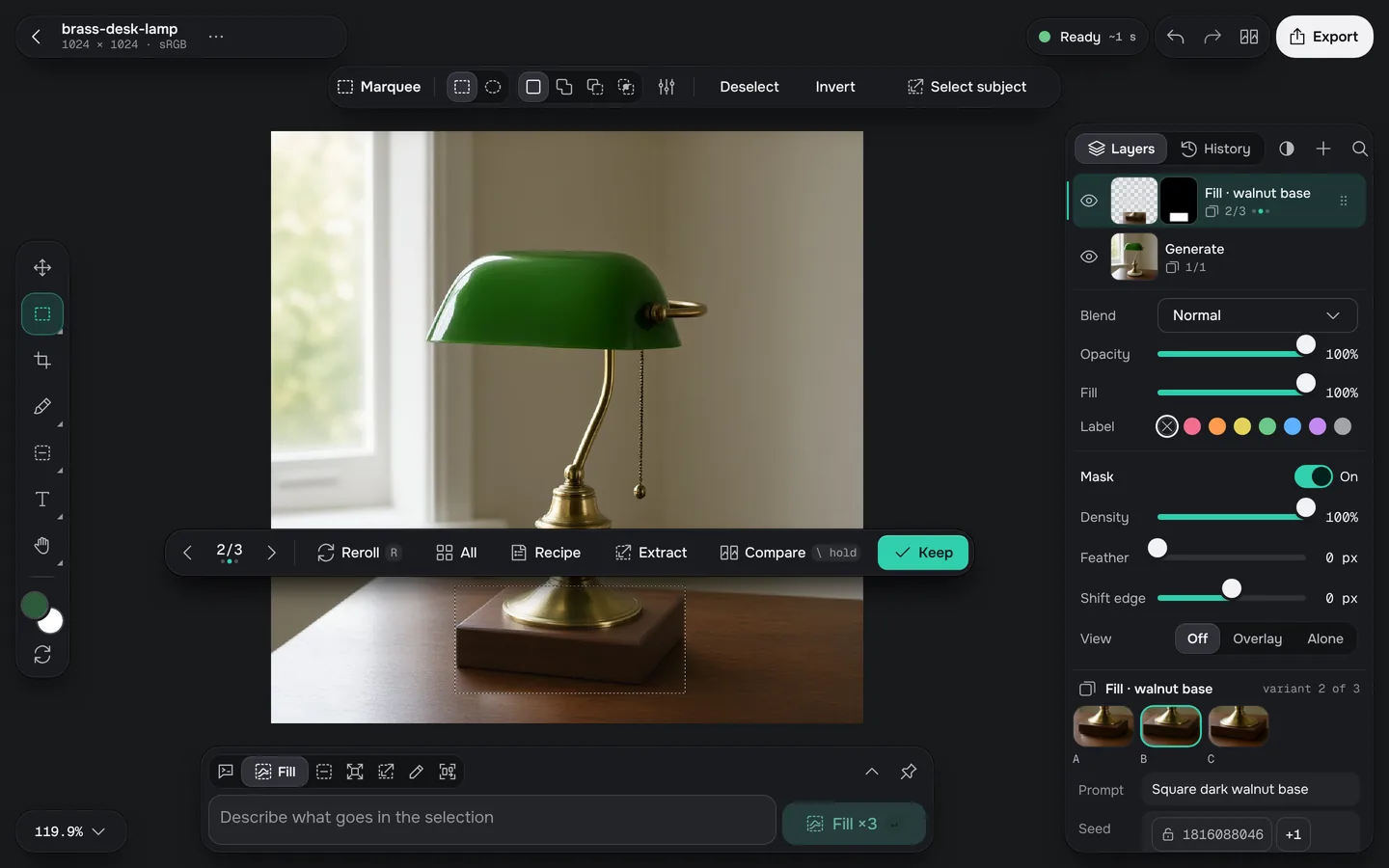Swap foreground and background colors

point(42,655)
